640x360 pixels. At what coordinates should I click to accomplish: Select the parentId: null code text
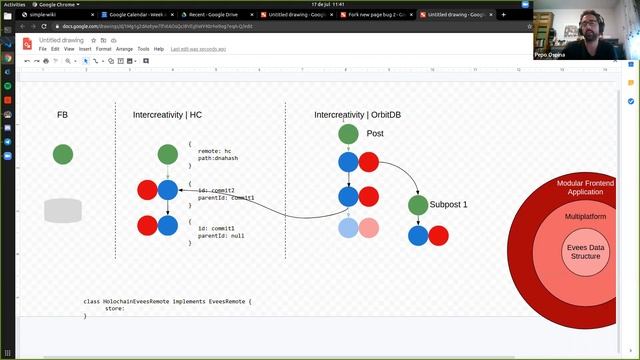click(x=221, y=236)
